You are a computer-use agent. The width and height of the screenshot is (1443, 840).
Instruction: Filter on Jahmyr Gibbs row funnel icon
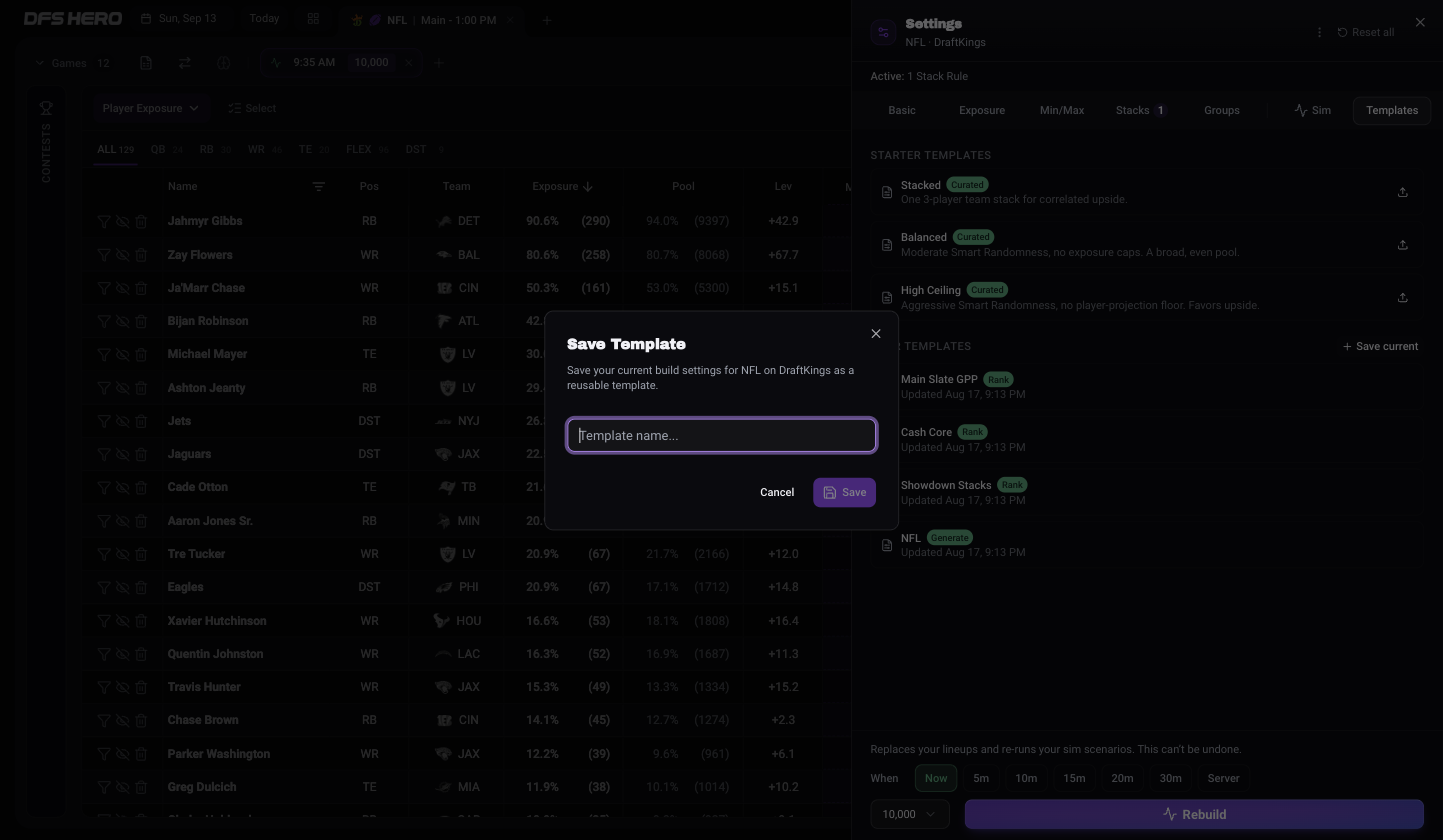coord(104,222)
